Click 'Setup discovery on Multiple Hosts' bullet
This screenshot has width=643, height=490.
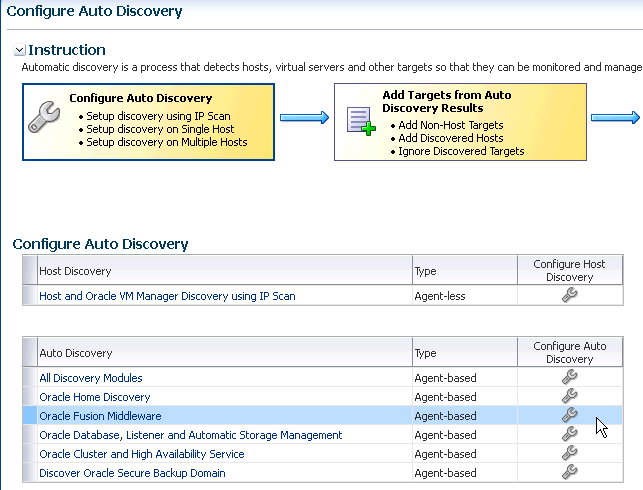pos(166,142)
